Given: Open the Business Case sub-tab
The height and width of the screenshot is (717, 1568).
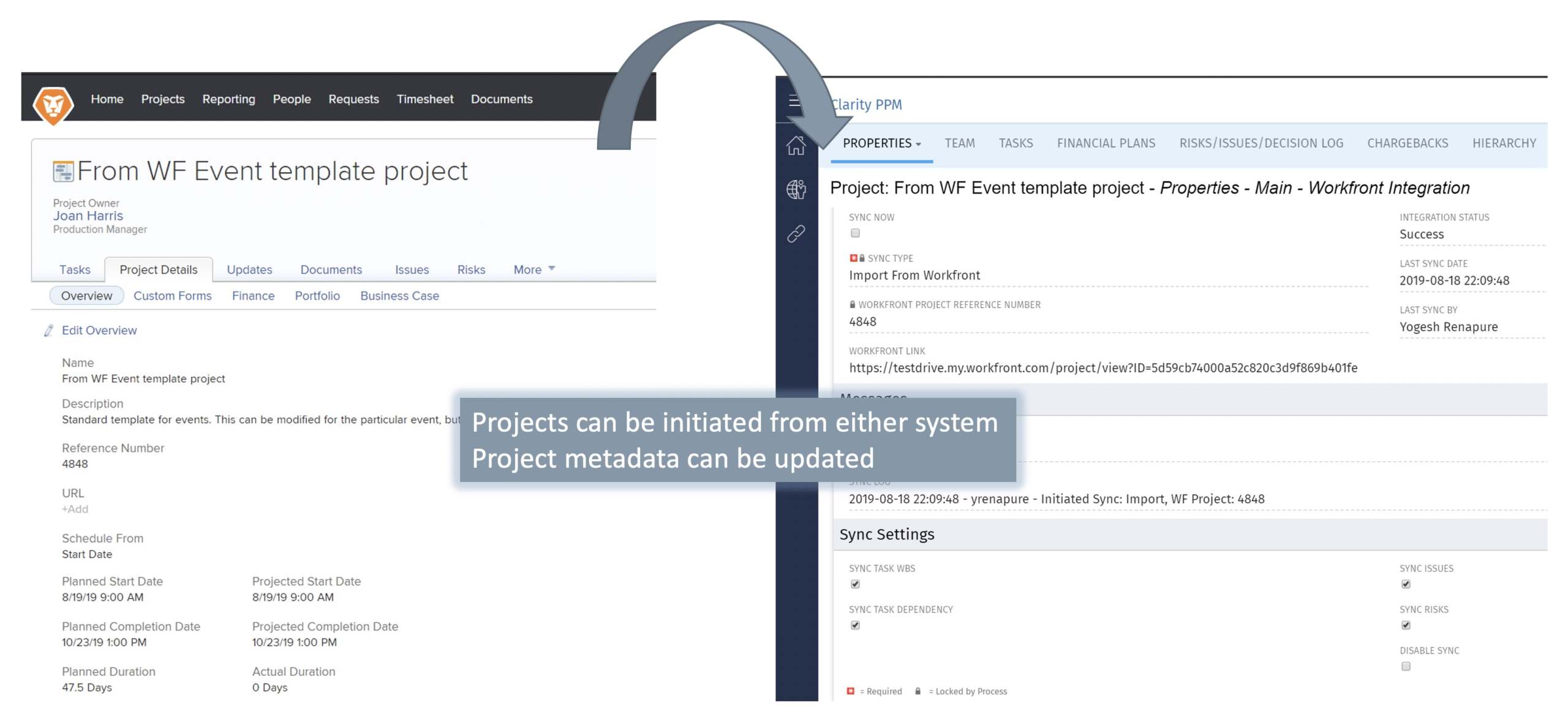Looking at the screenshot, I should click(399, 296).
